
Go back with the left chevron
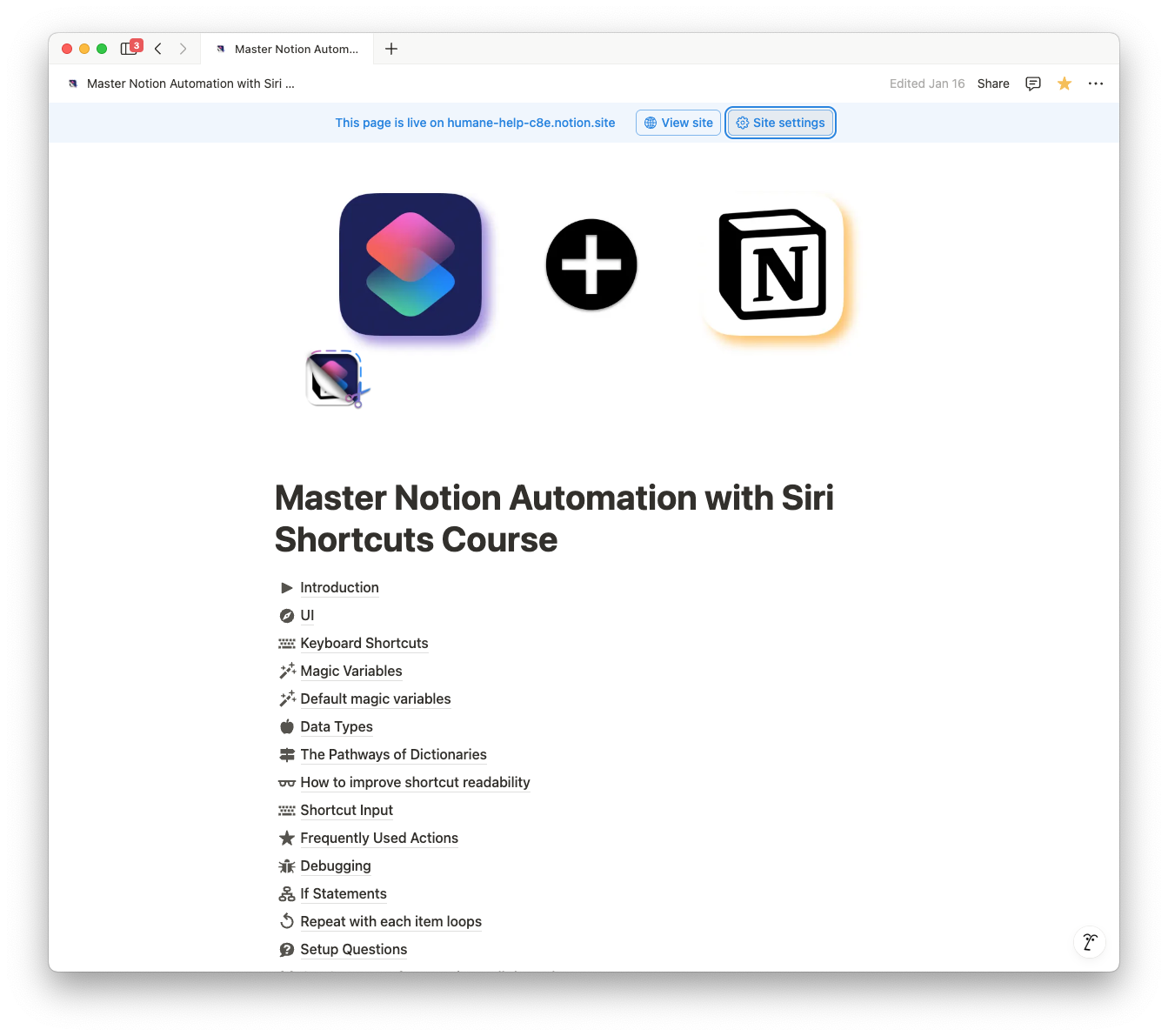coord(158,49)
